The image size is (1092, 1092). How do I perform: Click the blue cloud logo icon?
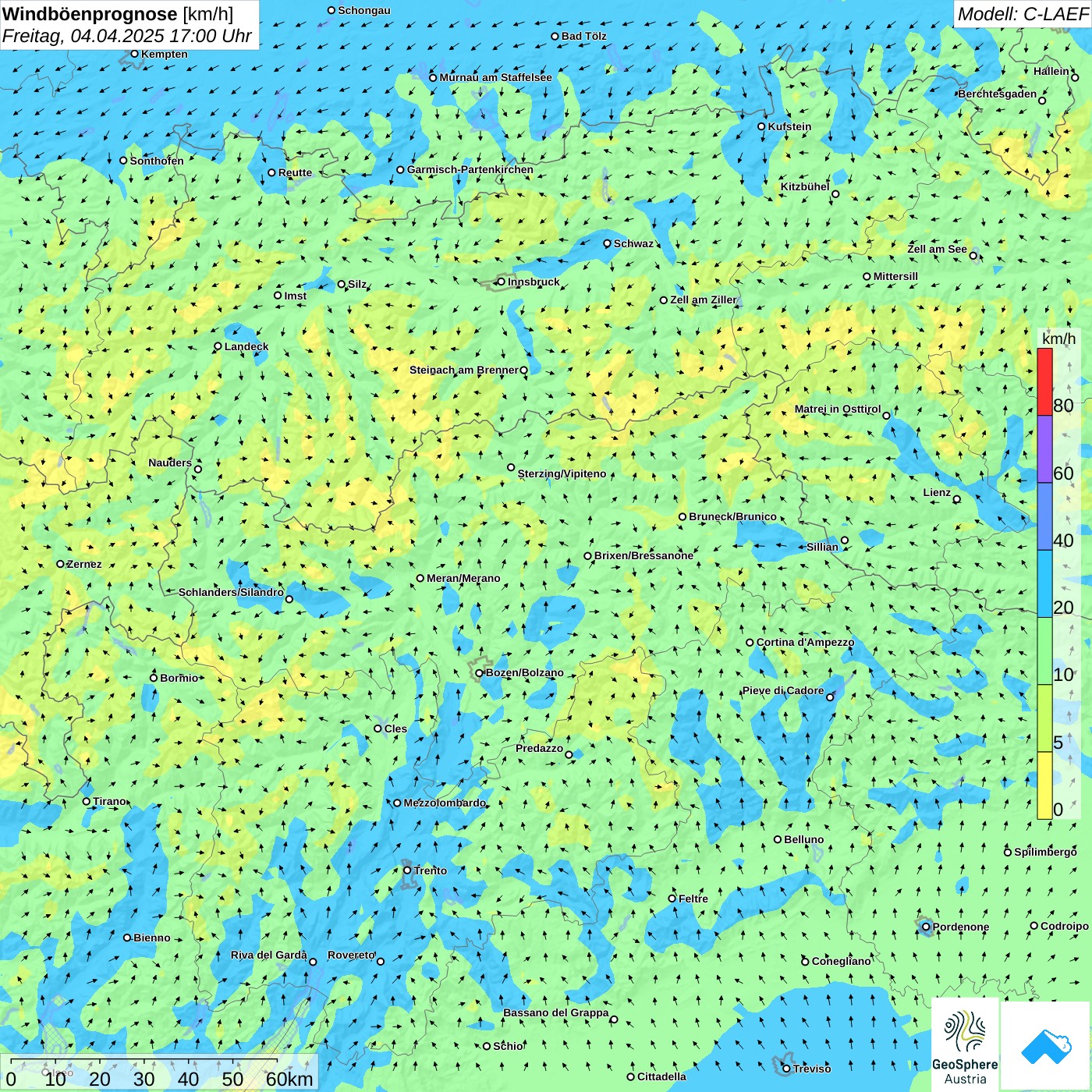point(1045,1047)
